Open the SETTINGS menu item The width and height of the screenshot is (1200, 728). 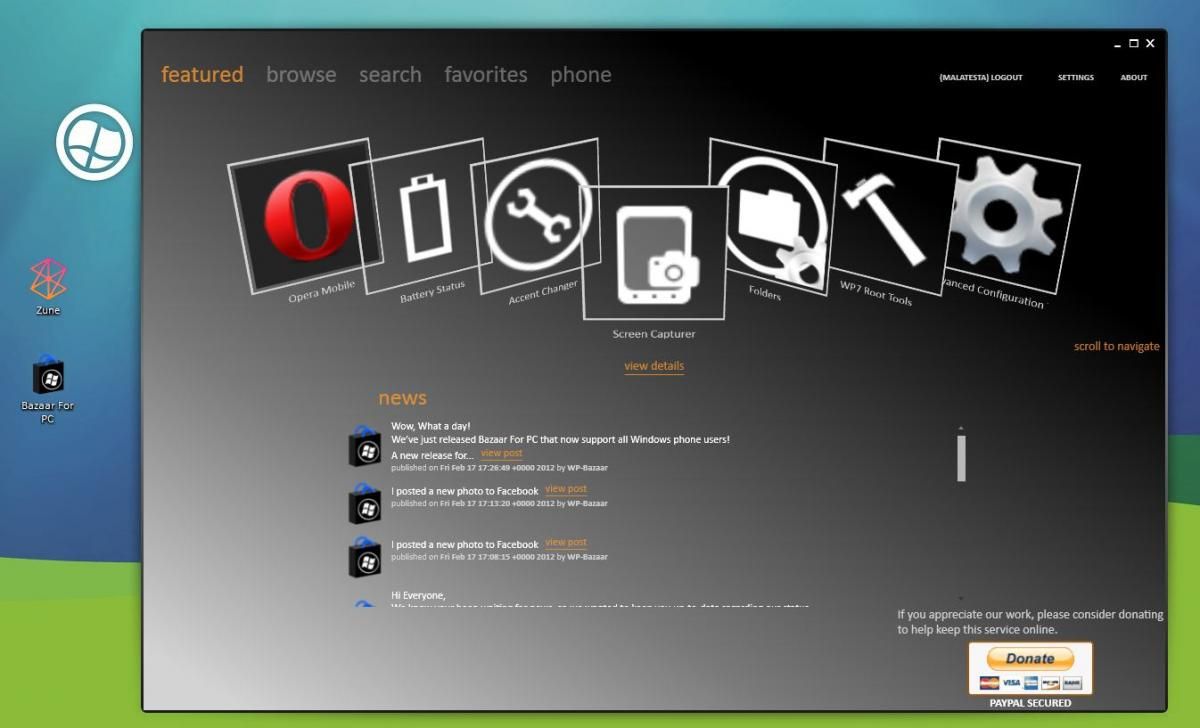[1075, 77]
